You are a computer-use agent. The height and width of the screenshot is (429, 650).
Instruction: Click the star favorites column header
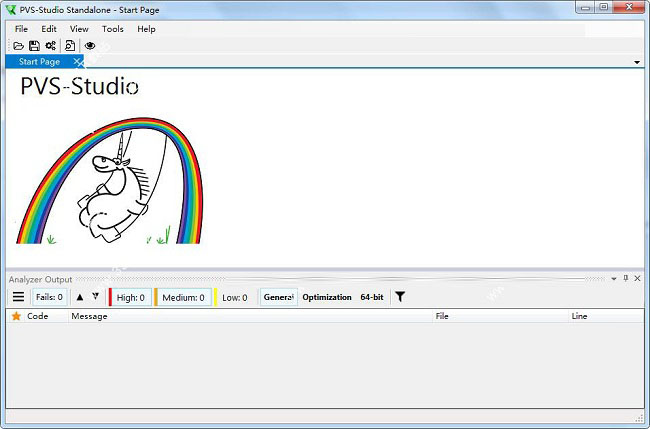click(16, 316)
